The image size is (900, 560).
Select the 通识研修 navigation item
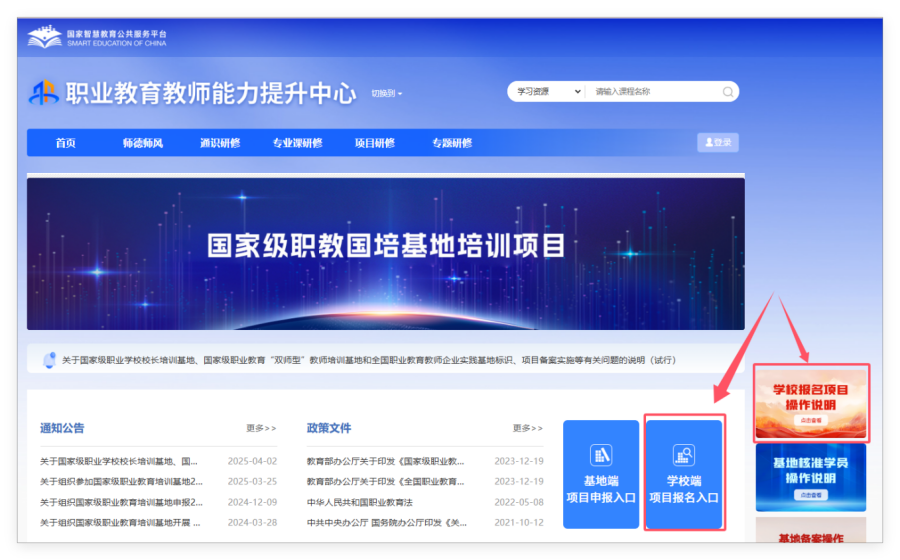pos(220,143)
